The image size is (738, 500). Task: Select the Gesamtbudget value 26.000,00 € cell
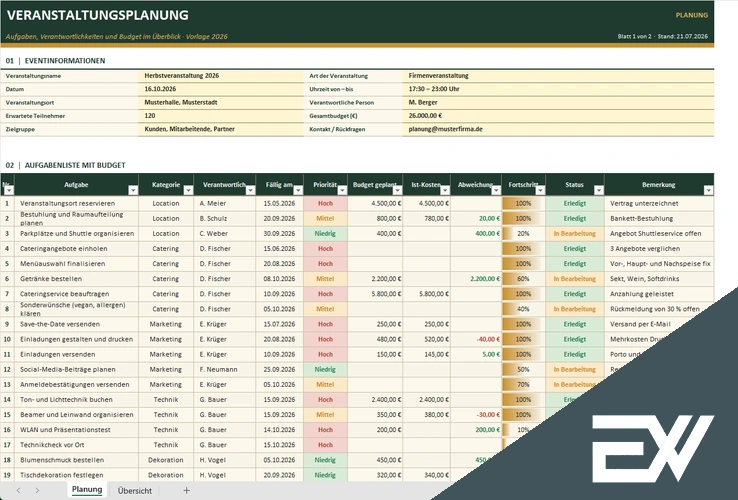558,116
